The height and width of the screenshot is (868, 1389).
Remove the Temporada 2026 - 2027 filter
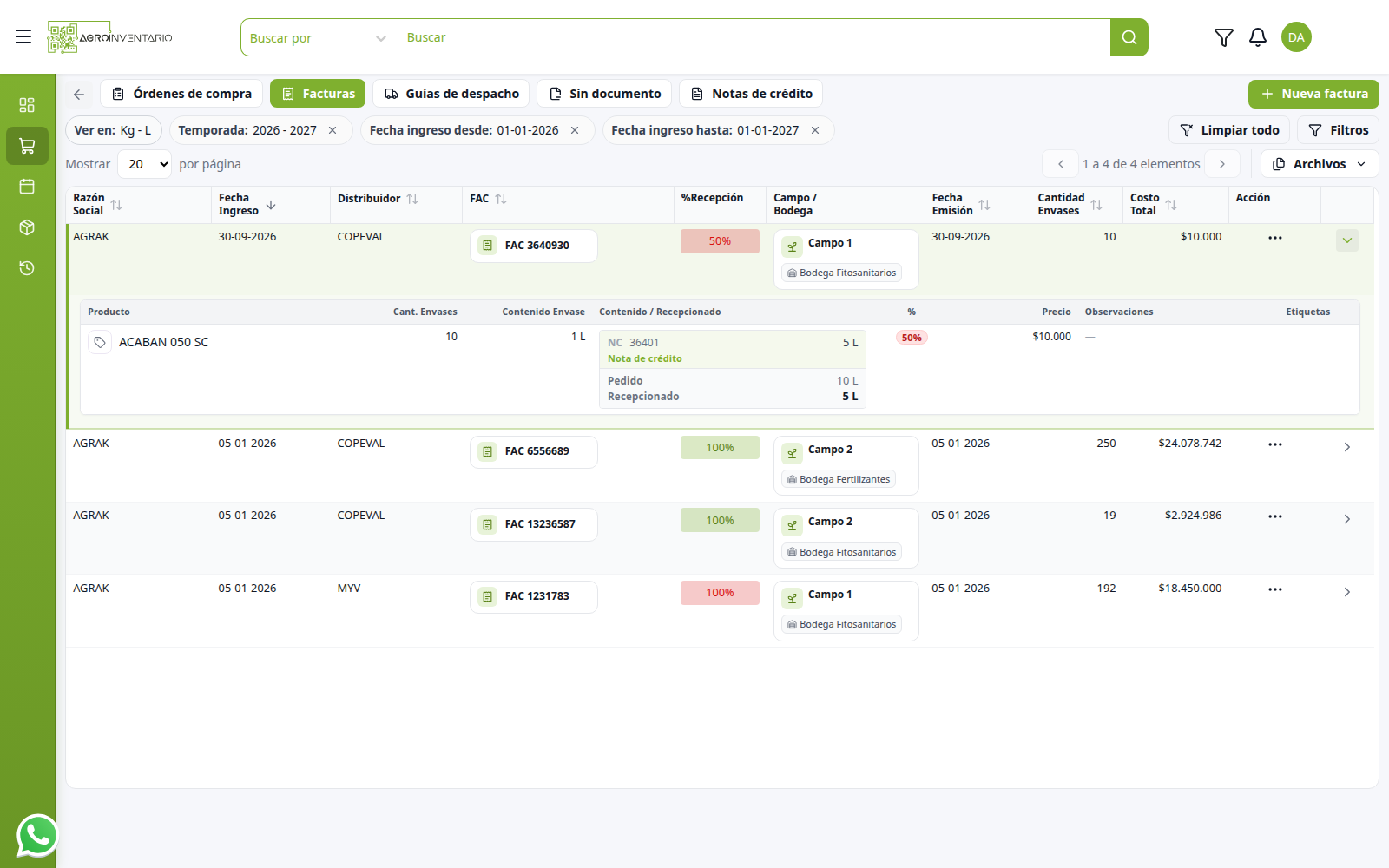332,130
